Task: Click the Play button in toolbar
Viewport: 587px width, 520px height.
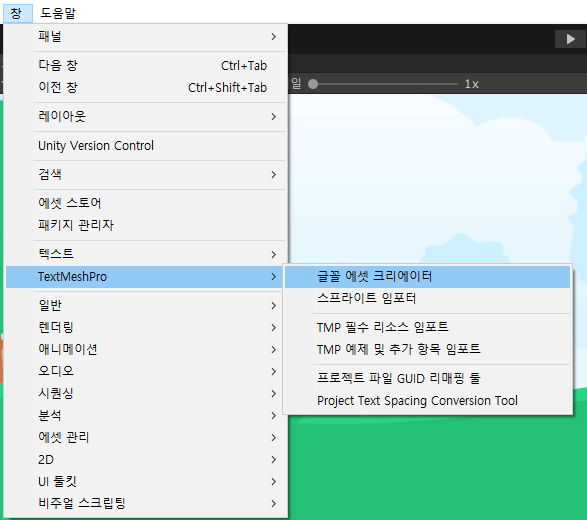Action: coord(570,39)
